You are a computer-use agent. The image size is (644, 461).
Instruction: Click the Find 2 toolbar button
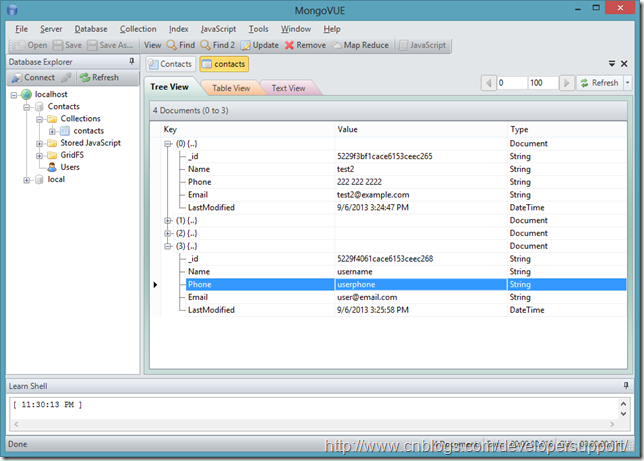218,45
